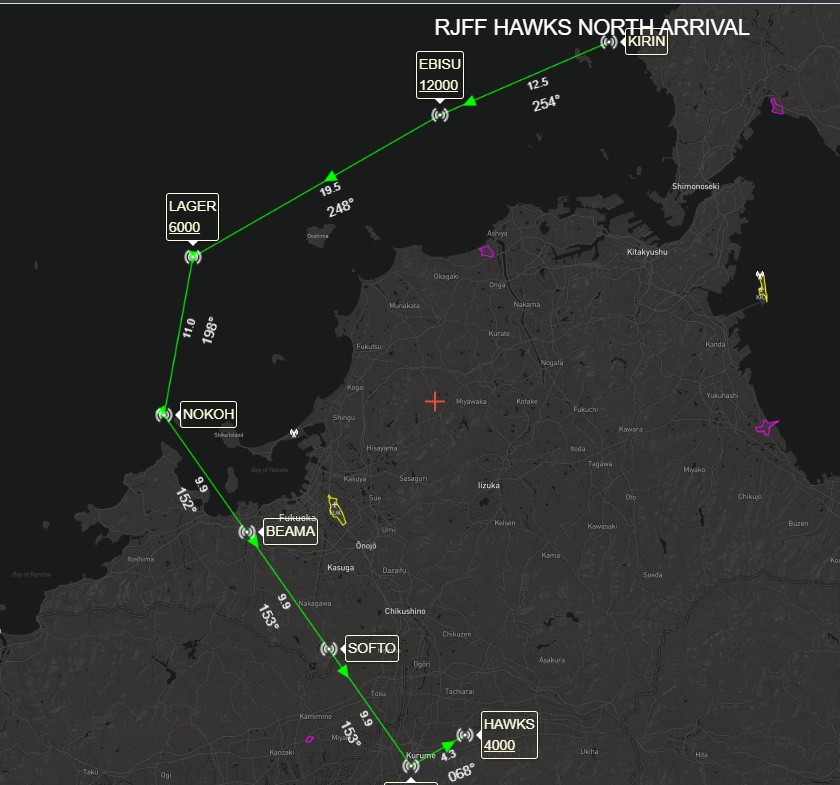Viewport: 840px width, 785px height.
Task: Select the Iizuka city label
Action: [489, 485]
